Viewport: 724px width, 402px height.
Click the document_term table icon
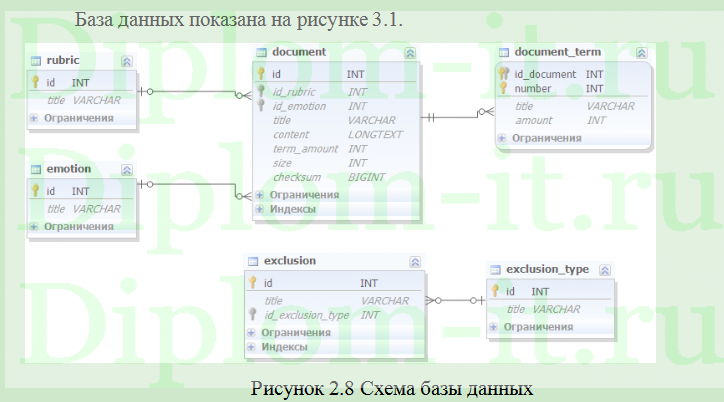click(x=504, y=52)
